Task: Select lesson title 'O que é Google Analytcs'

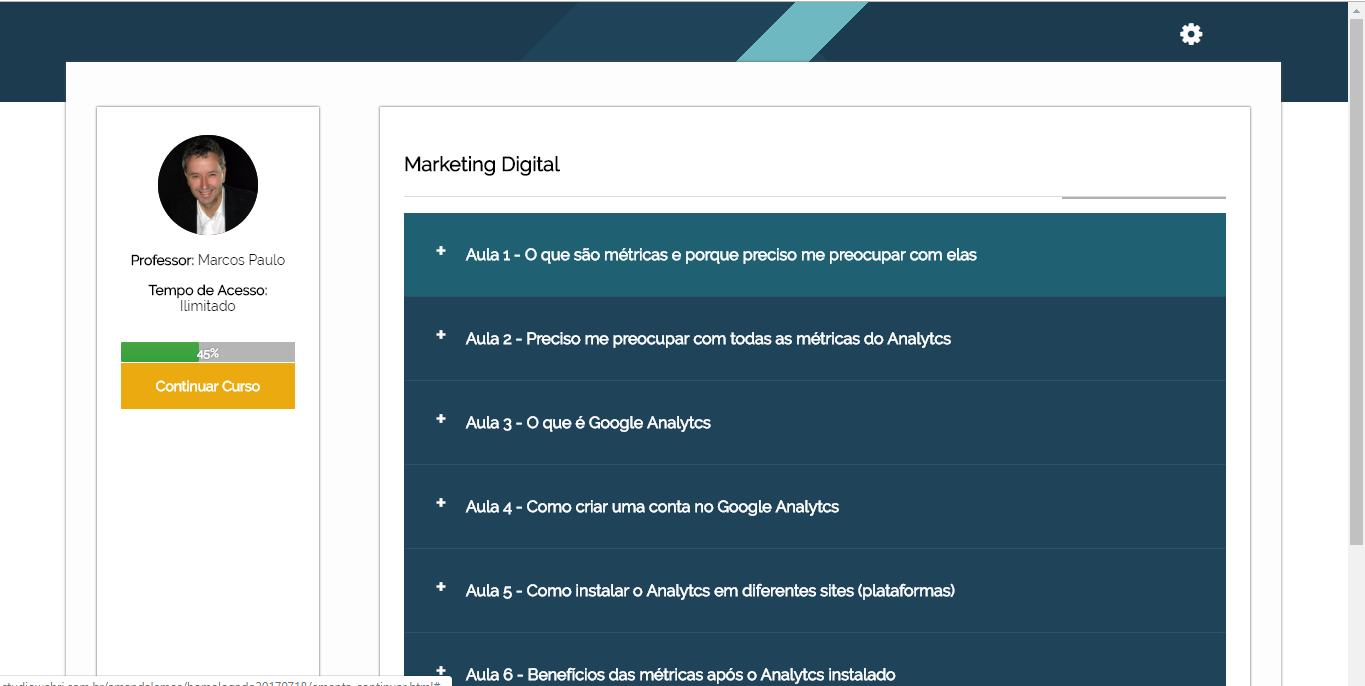Action: [x=588, y=423]
